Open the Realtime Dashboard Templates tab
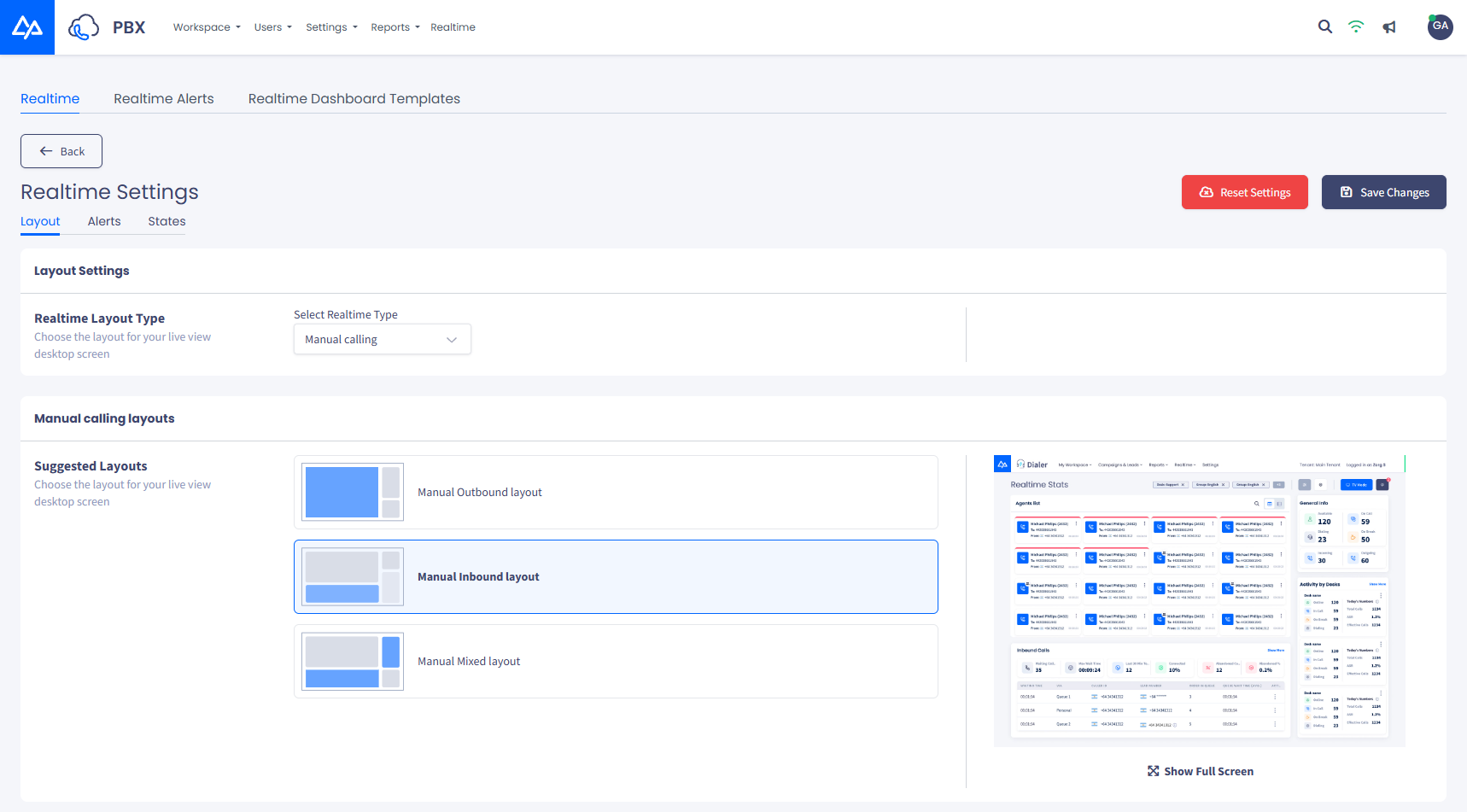This screenshot has width=1467, height=812. pyautogui.click(x=354, y=98)
